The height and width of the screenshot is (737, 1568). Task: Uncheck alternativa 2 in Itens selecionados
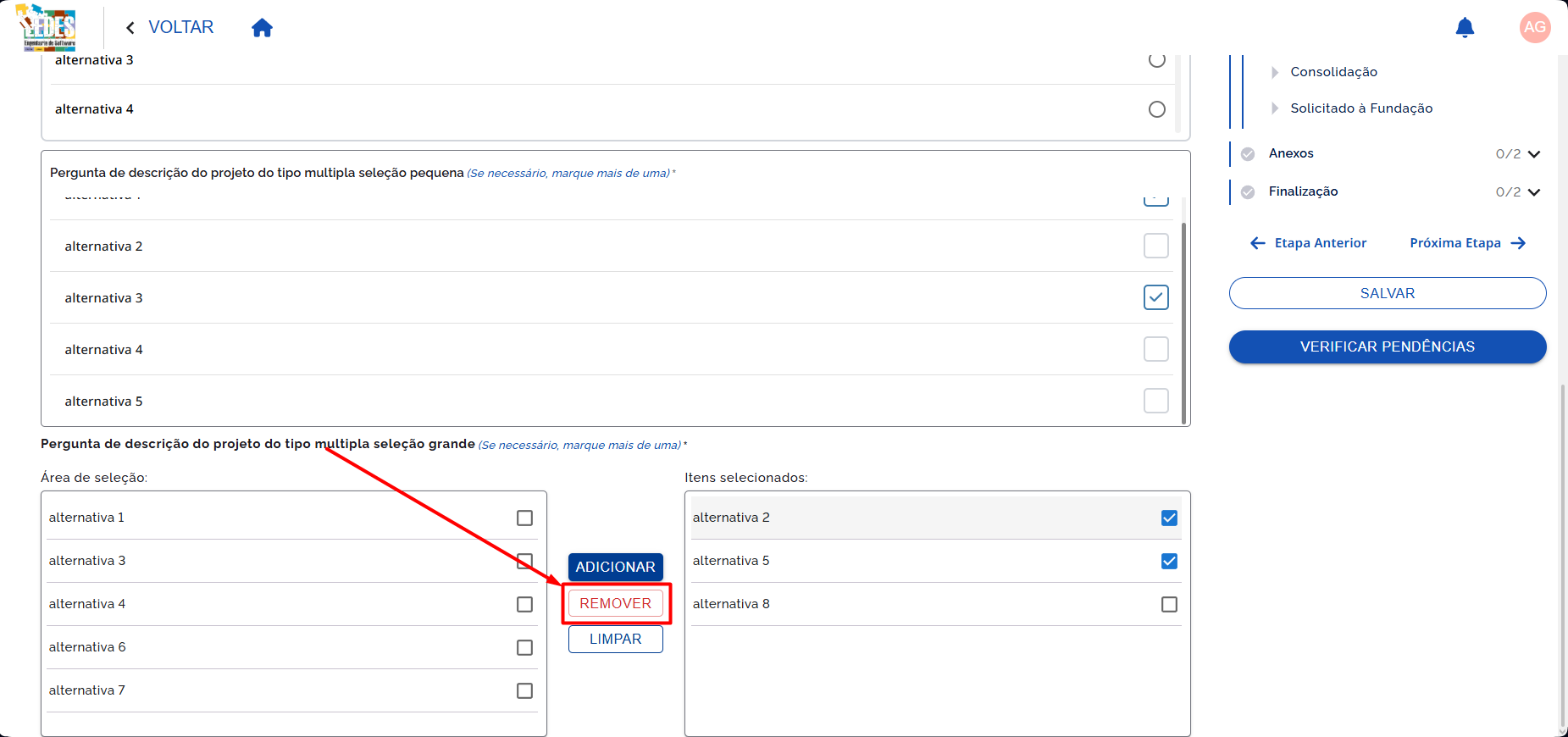(1169, 518)
